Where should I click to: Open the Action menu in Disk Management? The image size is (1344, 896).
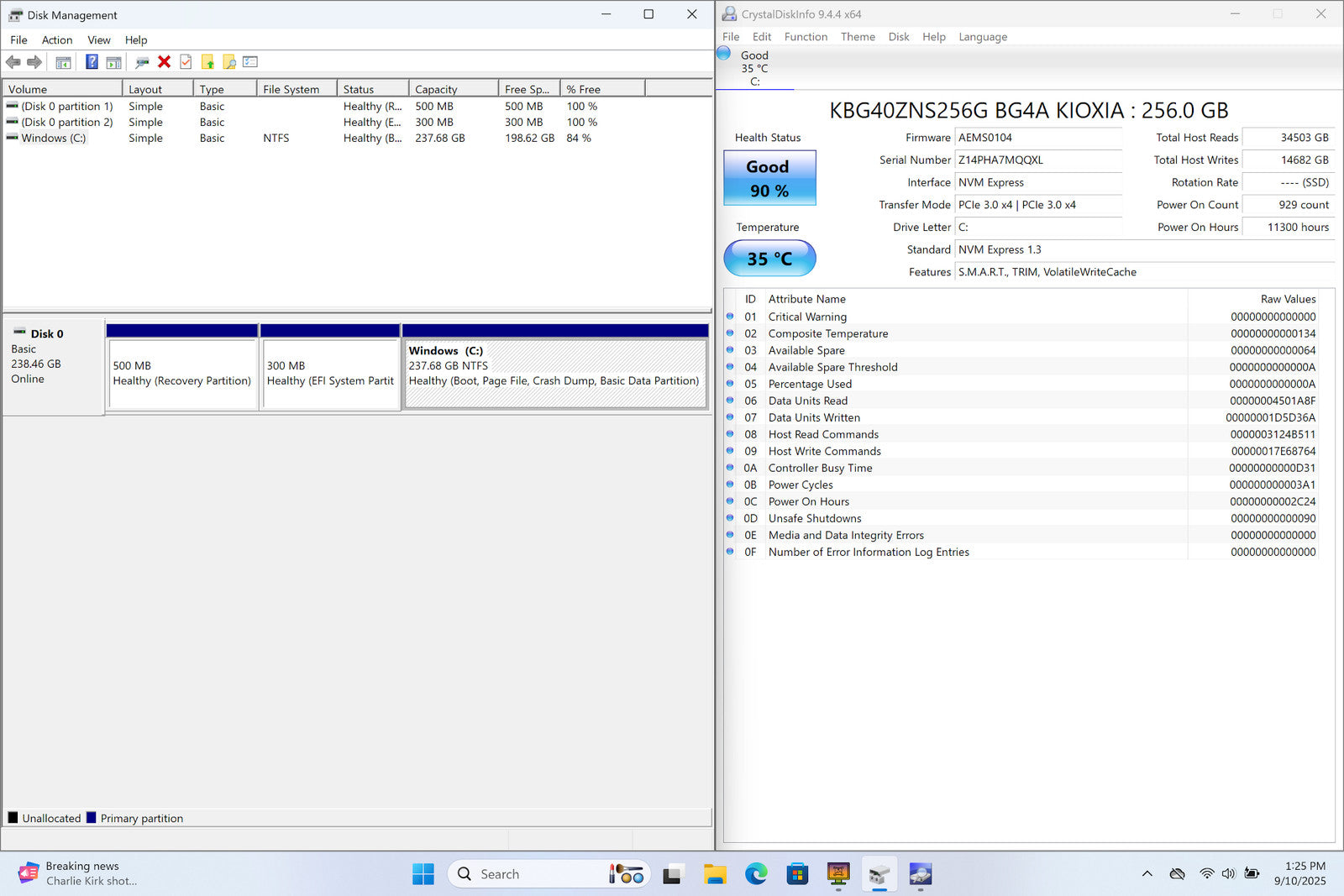[x=57, y=39]
